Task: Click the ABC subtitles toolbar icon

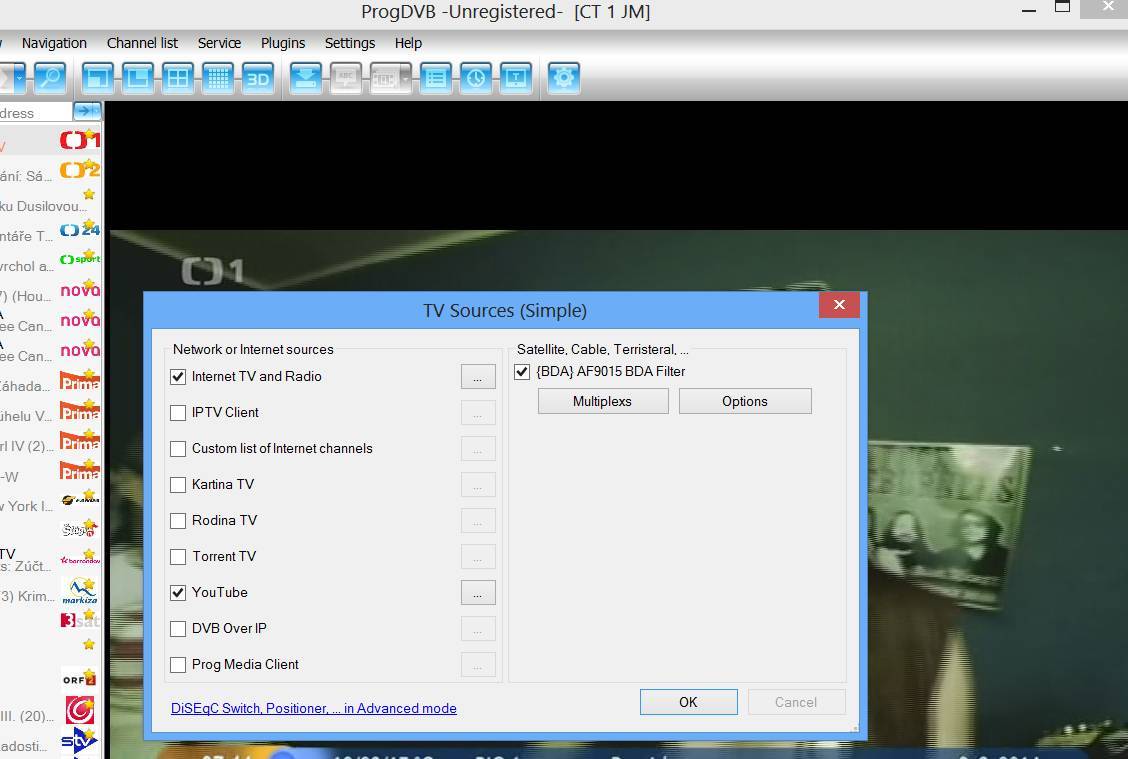Action: tap(346, 78)
